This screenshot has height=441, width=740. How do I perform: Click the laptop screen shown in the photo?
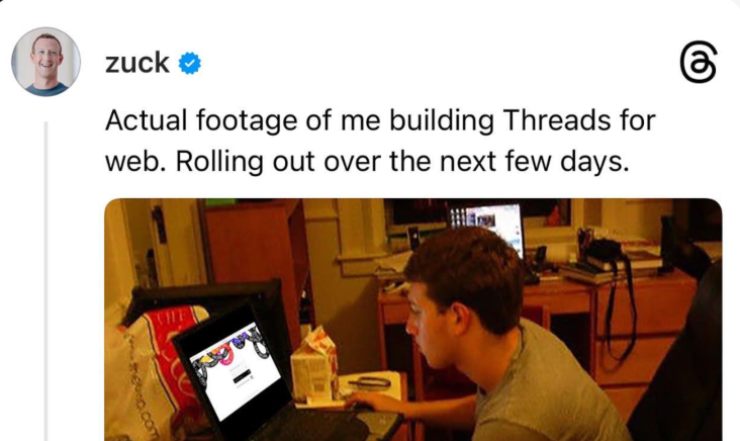click(236, 371)
